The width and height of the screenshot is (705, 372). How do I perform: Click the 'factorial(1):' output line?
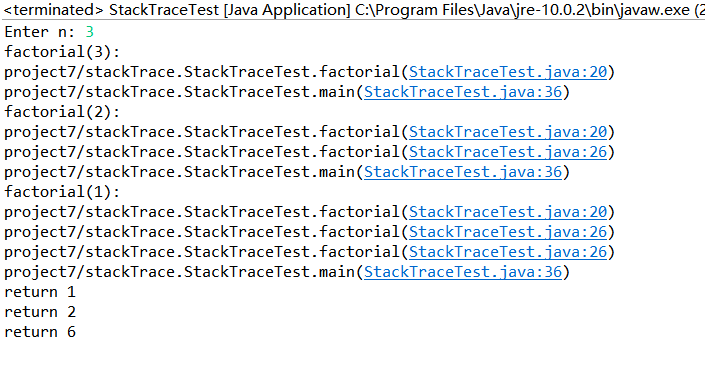pos(62,192)
